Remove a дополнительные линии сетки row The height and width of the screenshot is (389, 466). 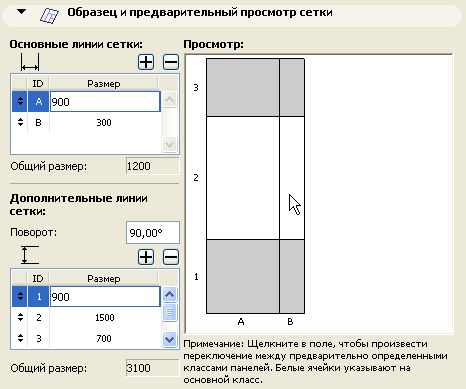(x=171, y=257)
